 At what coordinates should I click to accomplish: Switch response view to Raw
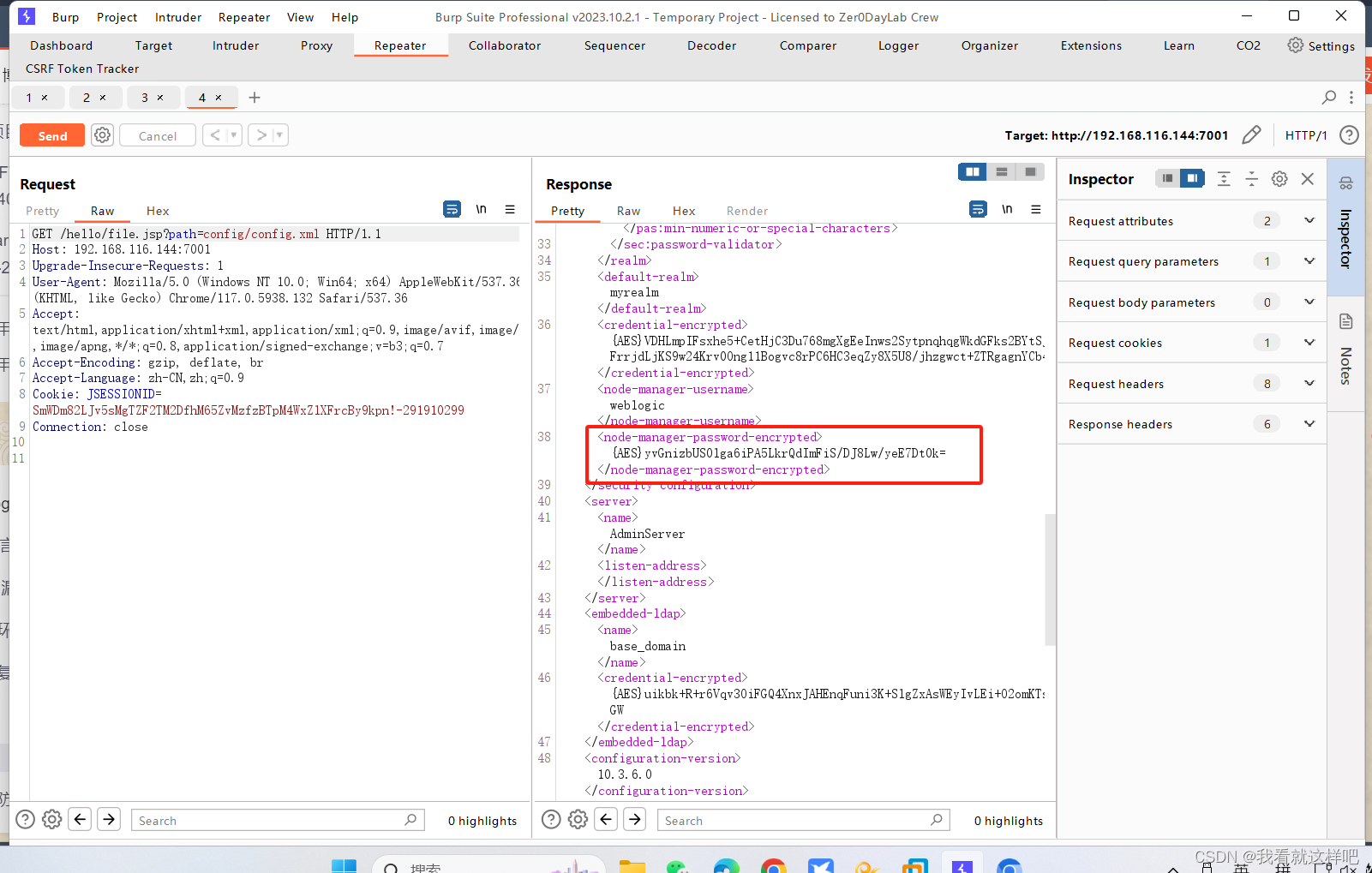pyautogui.click(x=628, y=211)
